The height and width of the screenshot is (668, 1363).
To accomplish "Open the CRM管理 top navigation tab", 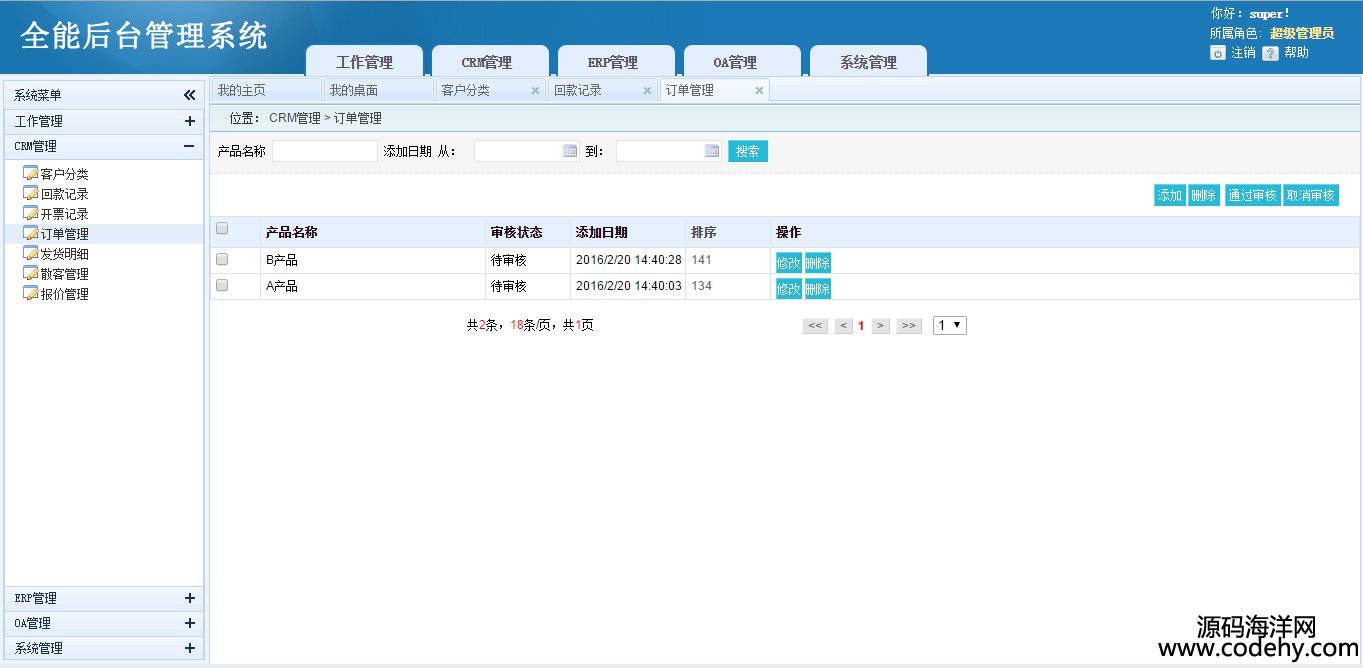I will tap(490, 61).
